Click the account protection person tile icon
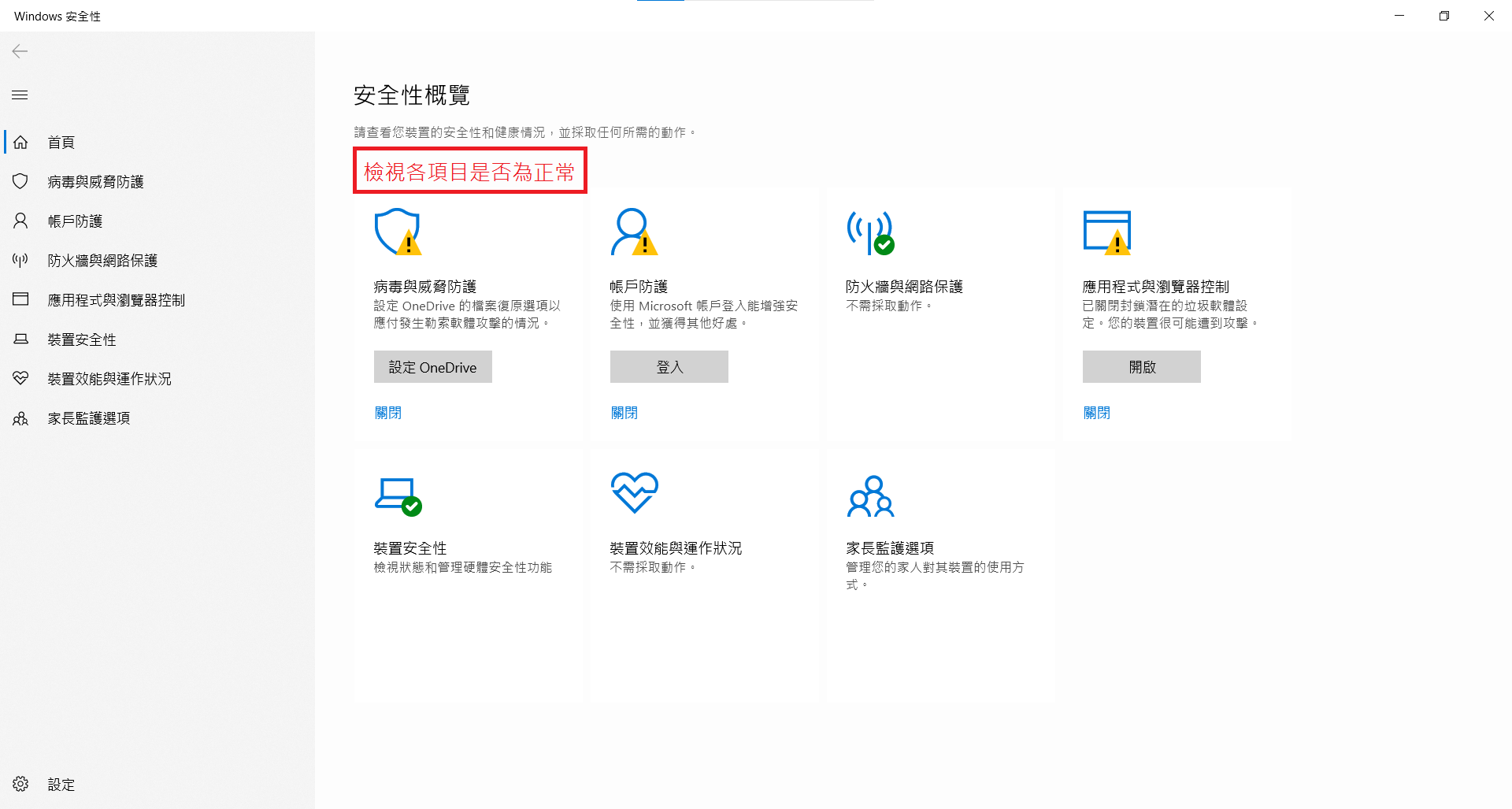The height and width of the screenshot is (809, 1512). tap(633, 232)
